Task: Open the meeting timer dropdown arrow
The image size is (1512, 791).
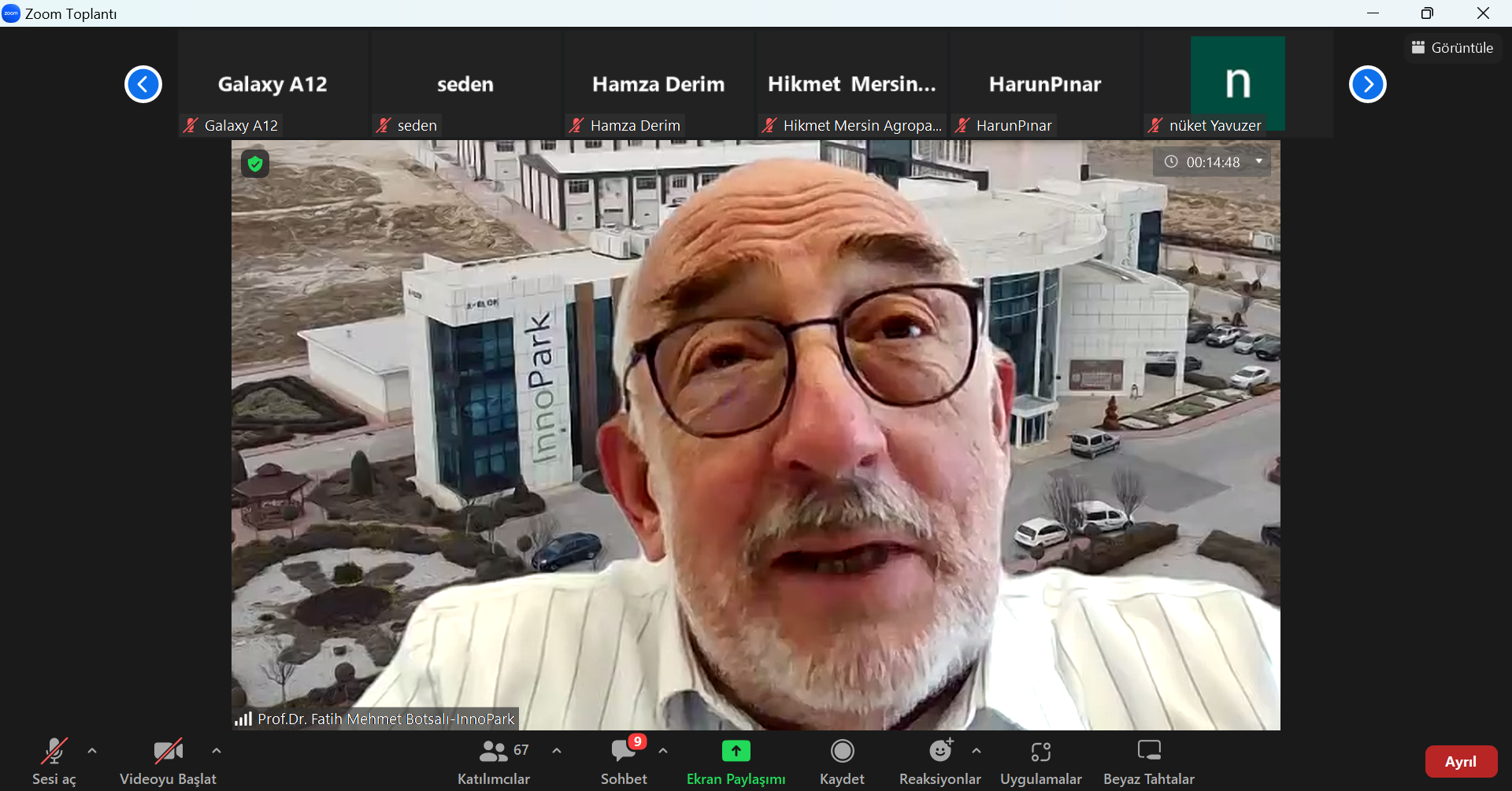Action: 1259,161
